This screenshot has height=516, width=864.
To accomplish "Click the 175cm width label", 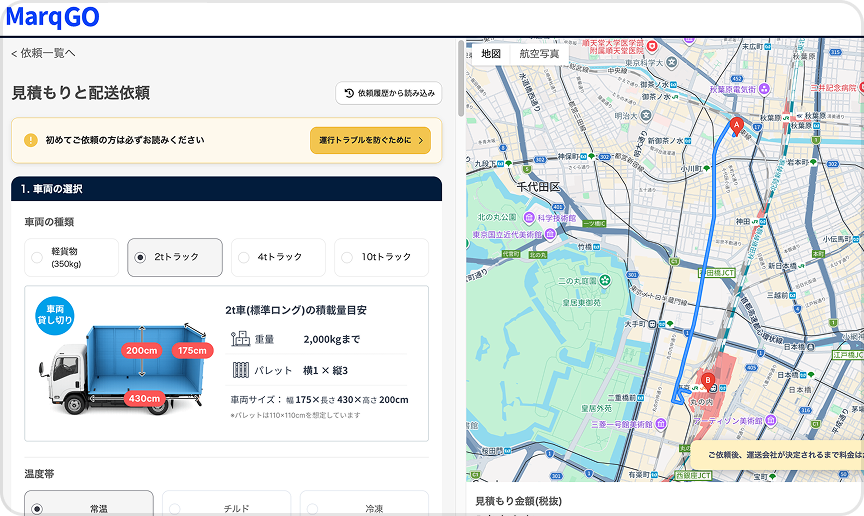I will (192, 351).
